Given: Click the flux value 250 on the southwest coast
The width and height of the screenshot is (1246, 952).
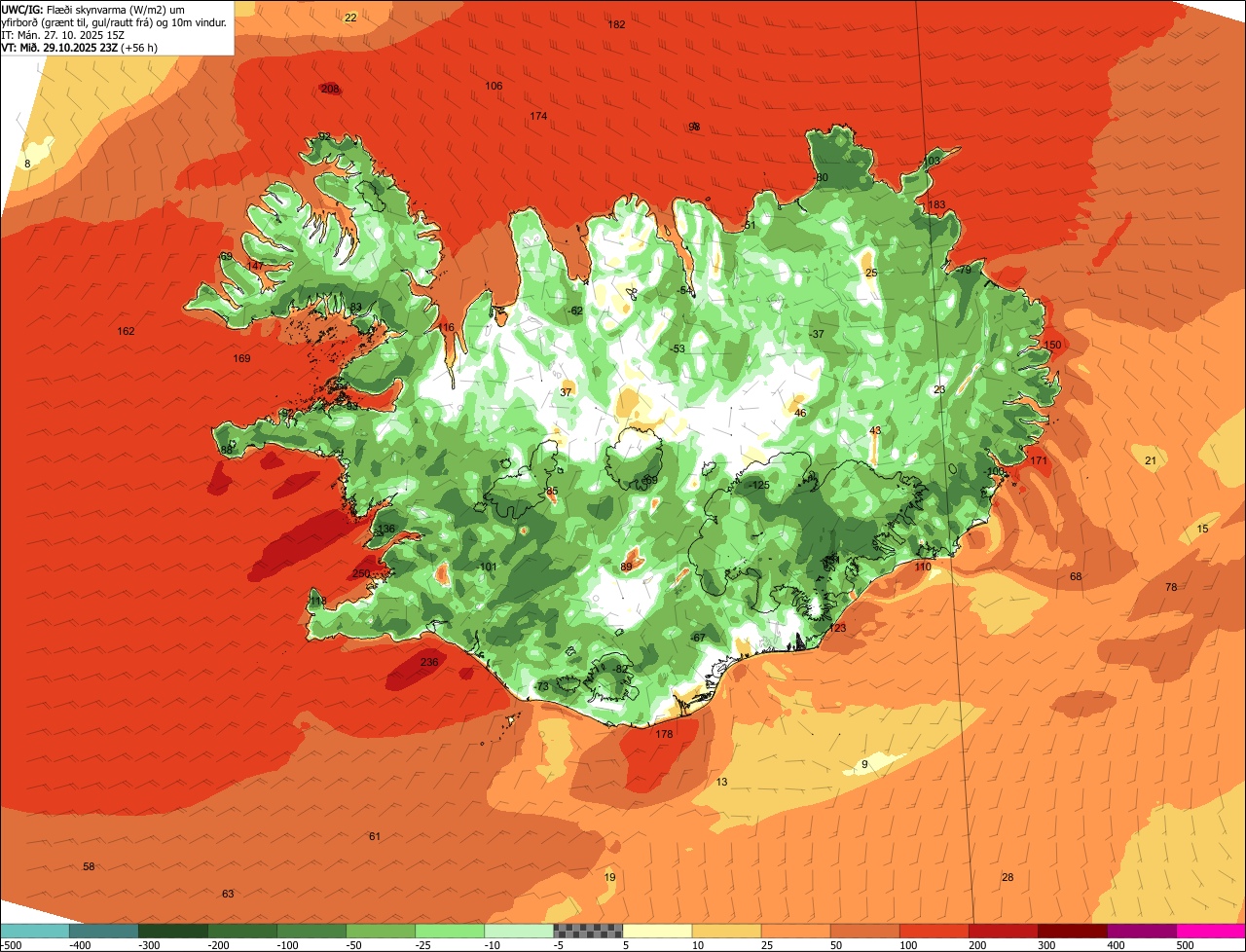Looking at the screenshot, I should tap(361, 573).
